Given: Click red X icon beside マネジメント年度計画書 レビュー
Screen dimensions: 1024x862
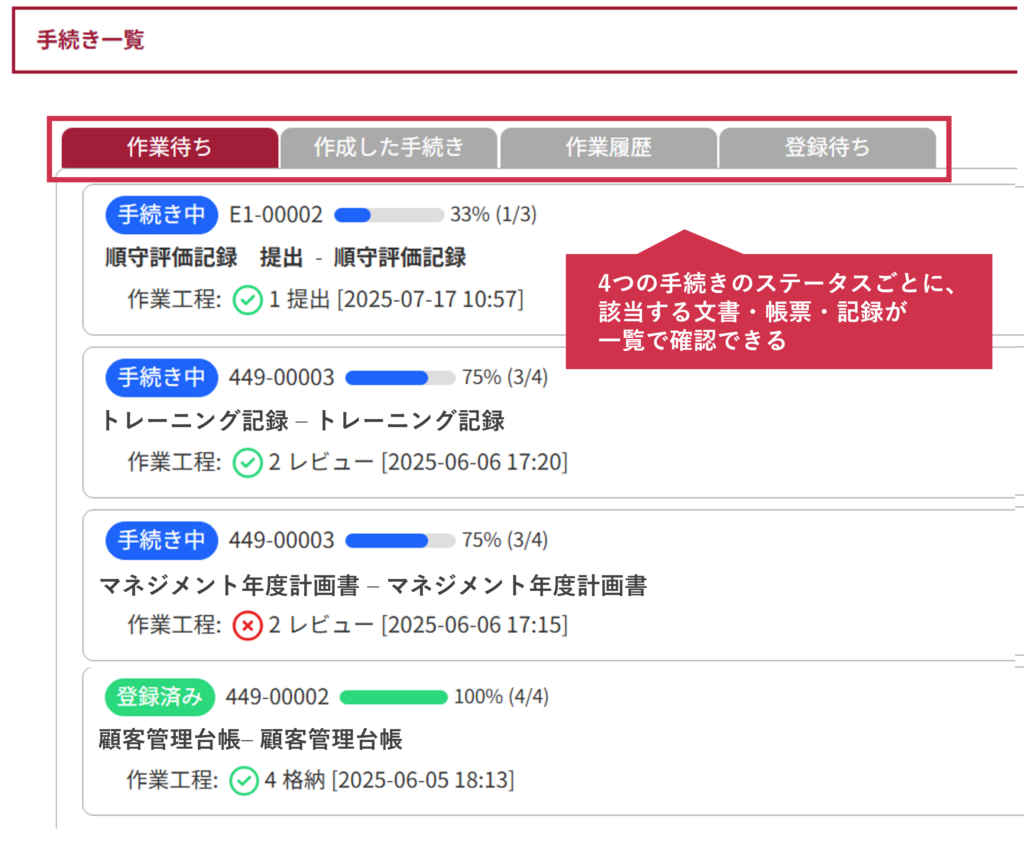Looking at the screenshot, I should click(247, 626).
